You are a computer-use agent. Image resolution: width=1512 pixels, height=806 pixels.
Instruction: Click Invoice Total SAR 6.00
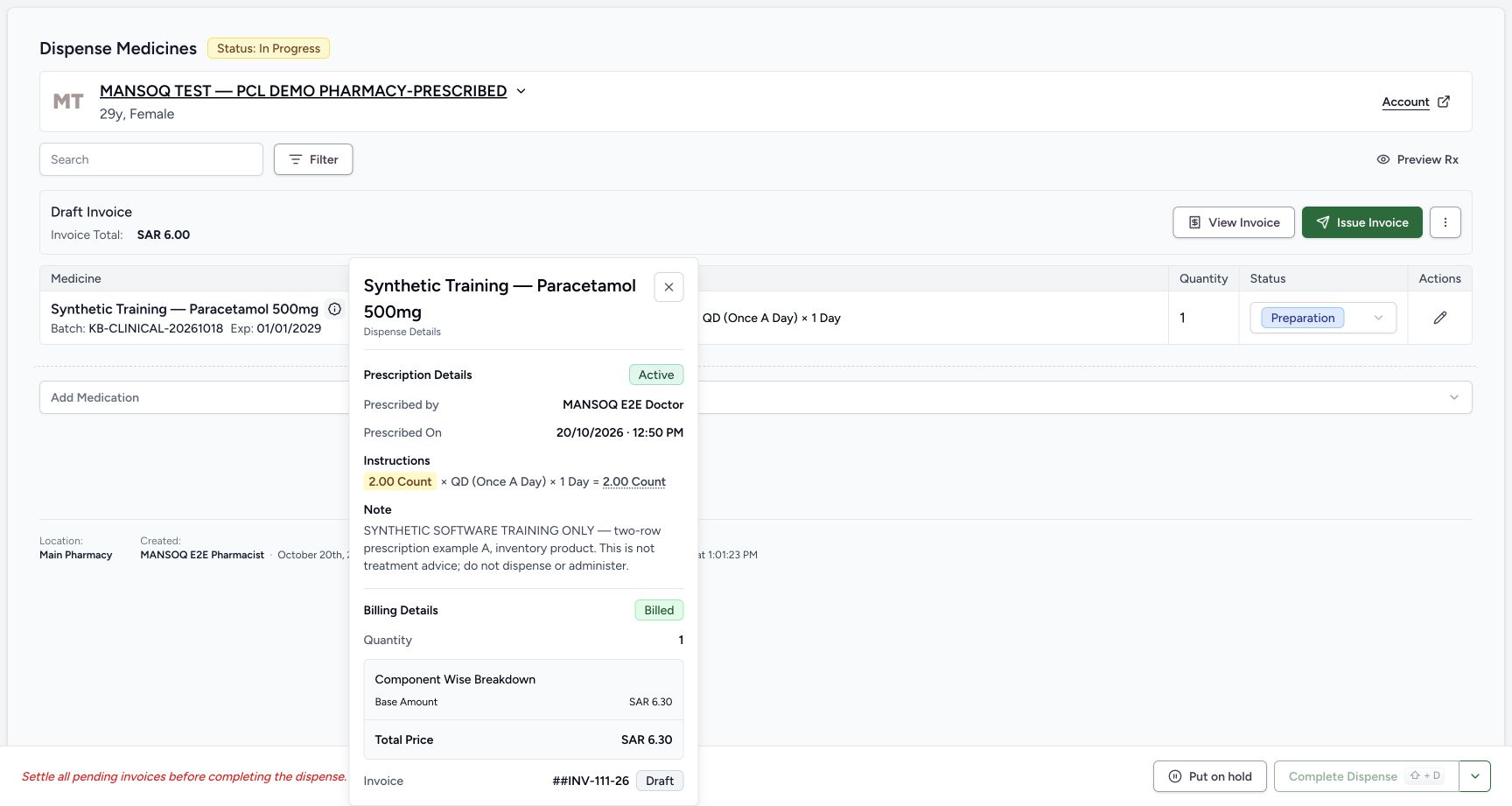click(164, 235)
